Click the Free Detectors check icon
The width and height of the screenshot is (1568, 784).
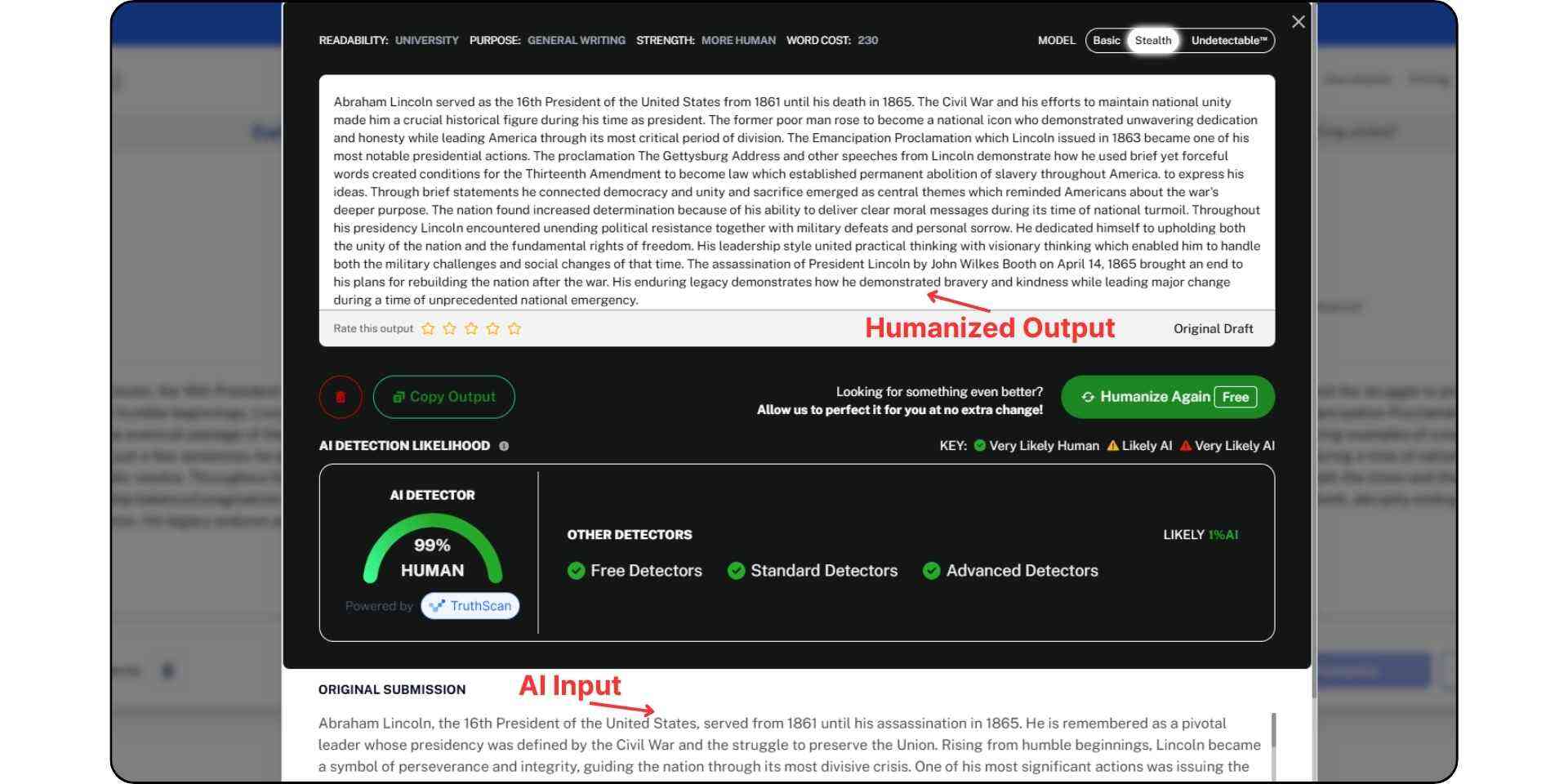coord(577,571)
